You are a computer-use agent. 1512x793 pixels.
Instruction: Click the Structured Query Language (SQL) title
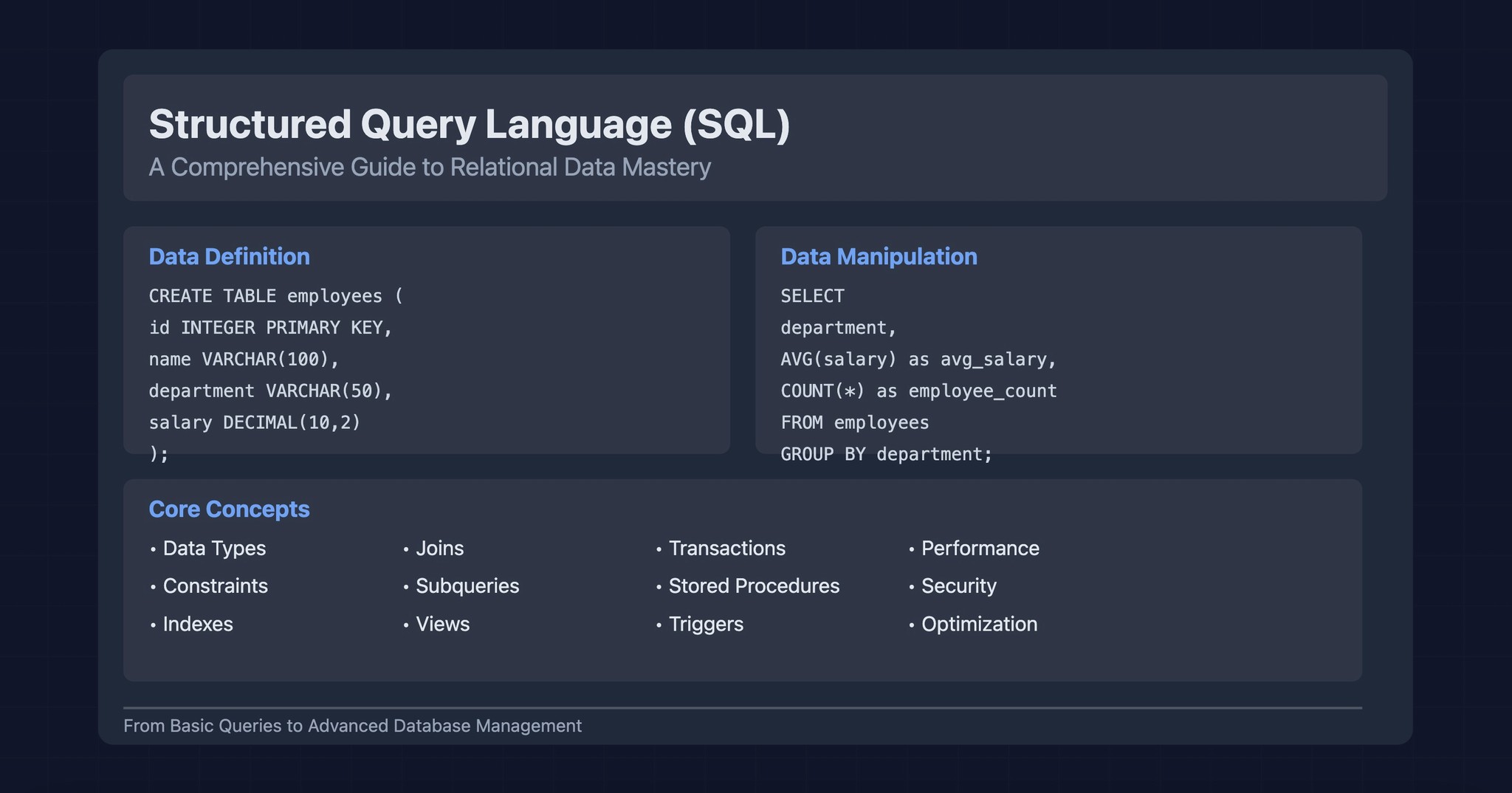[470, 123]
